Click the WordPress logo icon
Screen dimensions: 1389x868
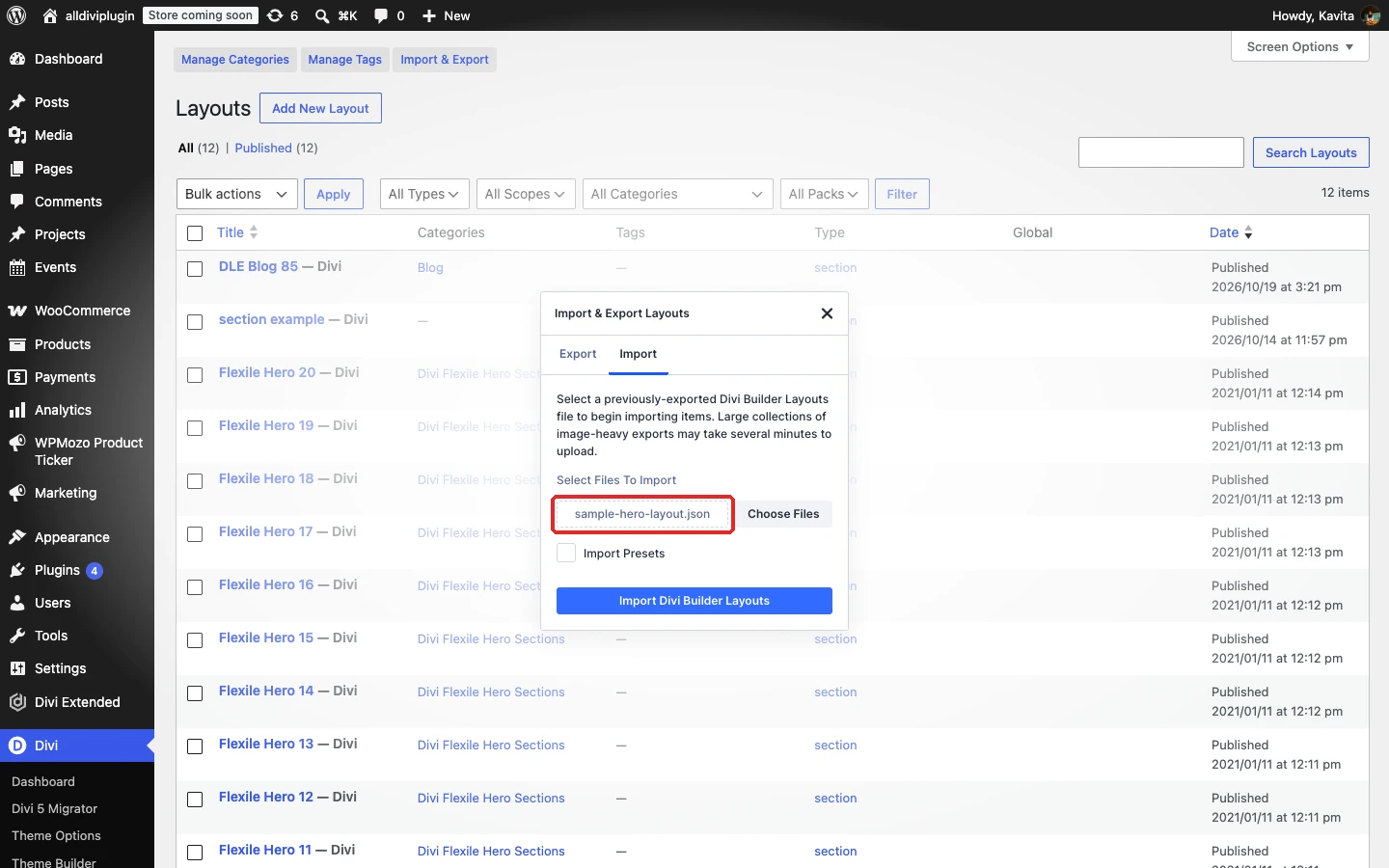[x=16, y=15]
